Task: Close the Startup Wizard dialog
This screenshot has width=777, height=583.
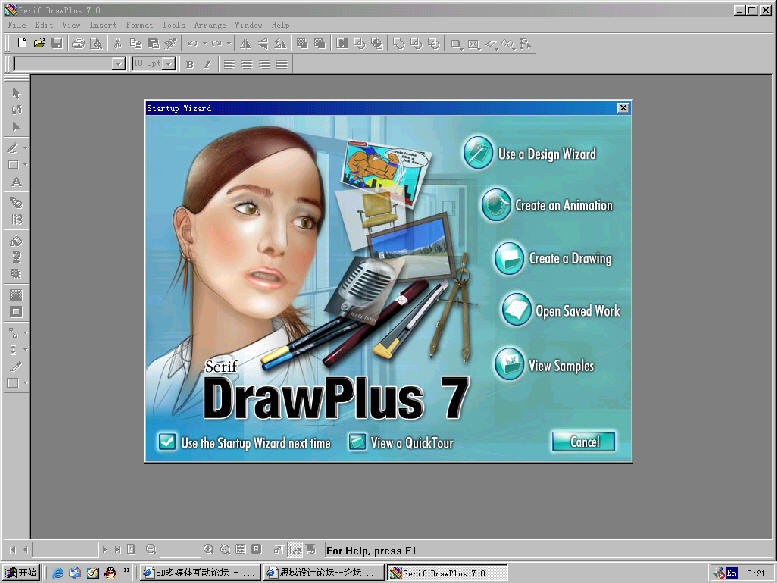Action: 623,107
